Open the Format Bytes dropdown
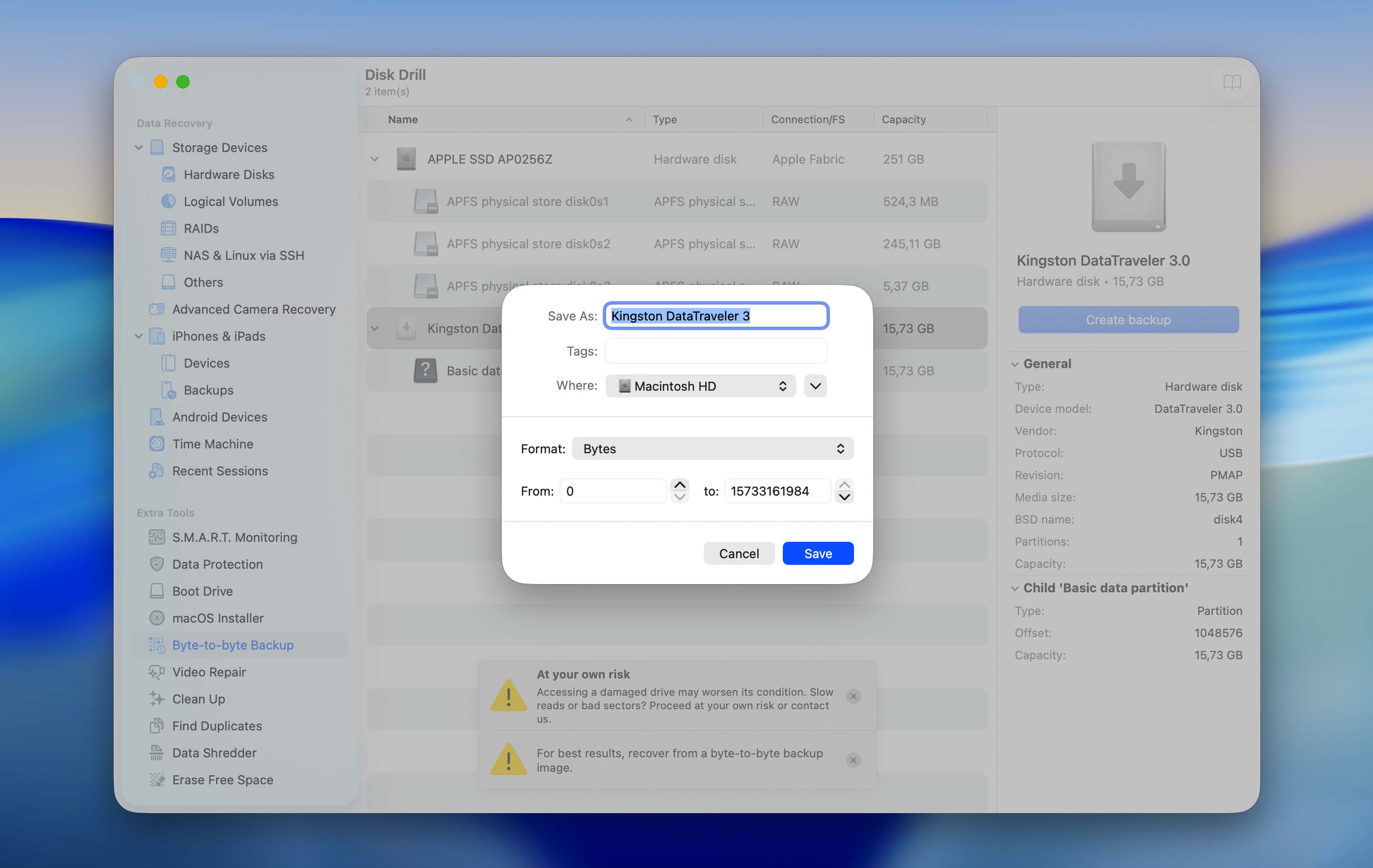The height and width of the screenshot is (868, 1373). point(712,448)
